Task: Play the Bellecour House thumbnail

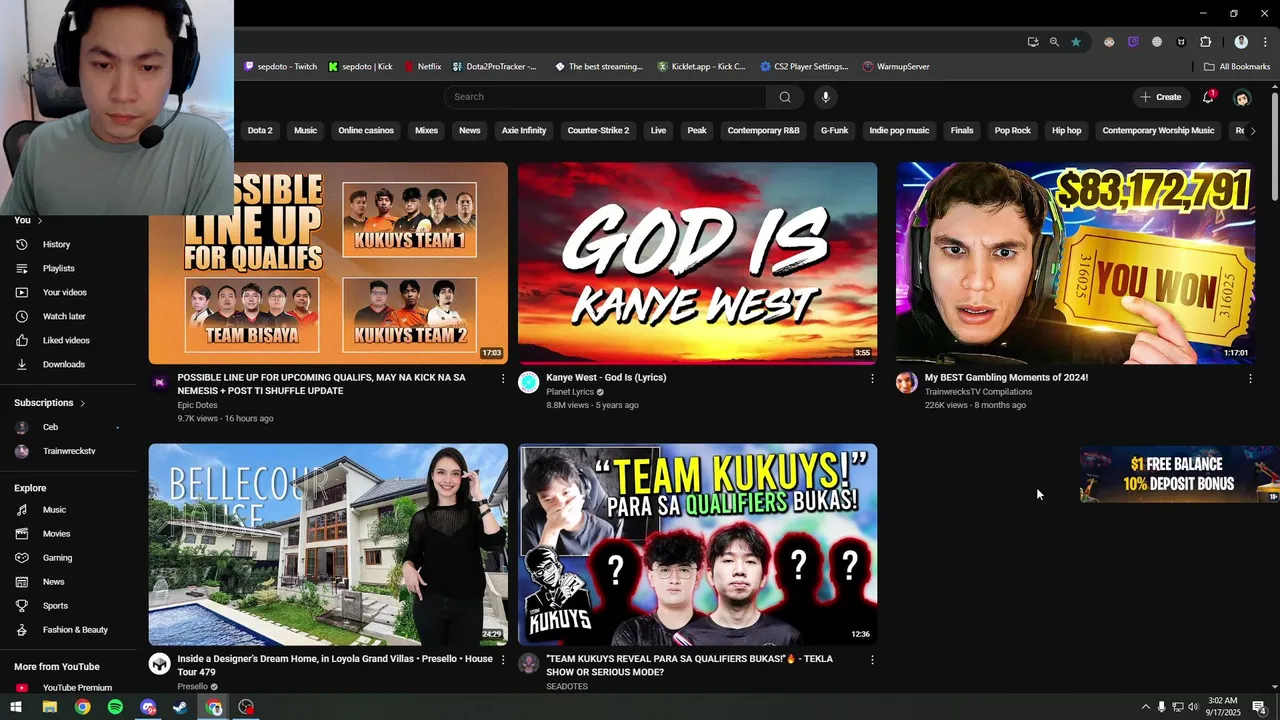Action: (x=328, y=545)
